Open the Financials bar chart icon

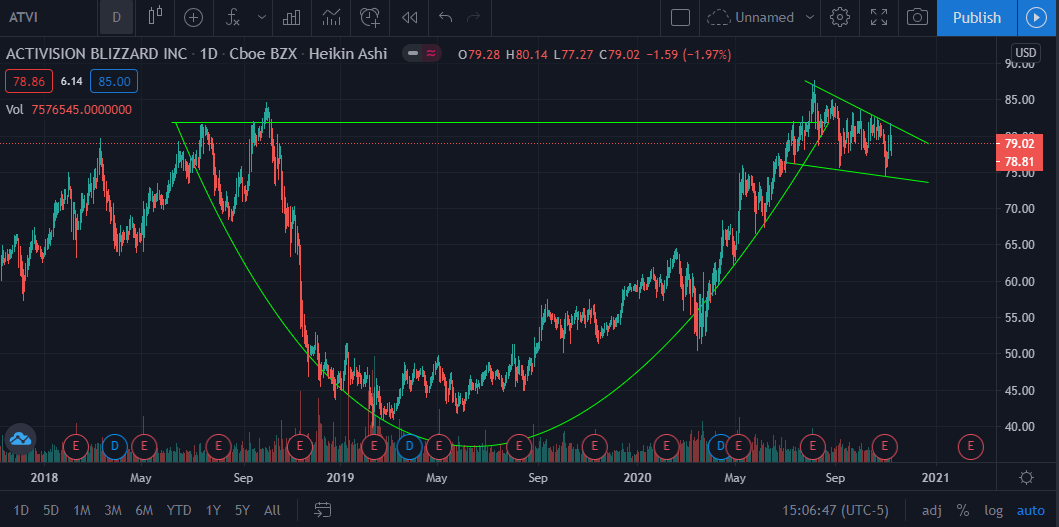pos(292,17)
